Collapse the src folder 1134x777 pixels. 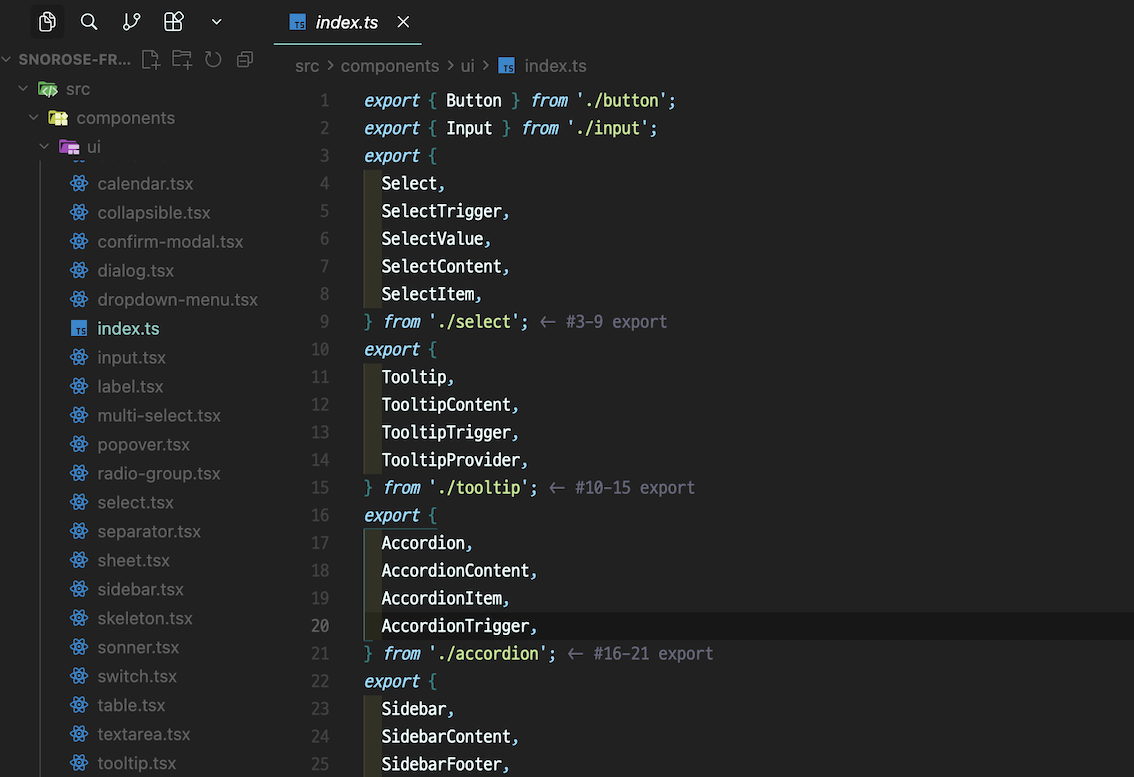(x=23, y=89)
